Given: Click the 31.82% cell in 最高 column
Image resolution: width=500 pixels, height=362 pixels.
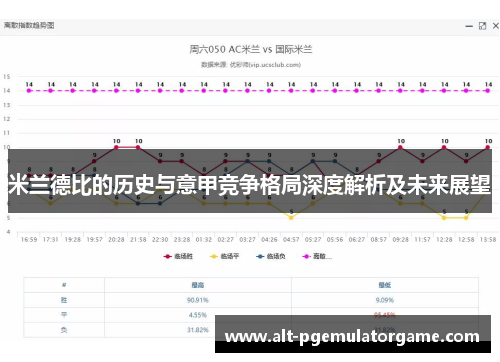Looking at the screenshot, I should coord(198,330).
